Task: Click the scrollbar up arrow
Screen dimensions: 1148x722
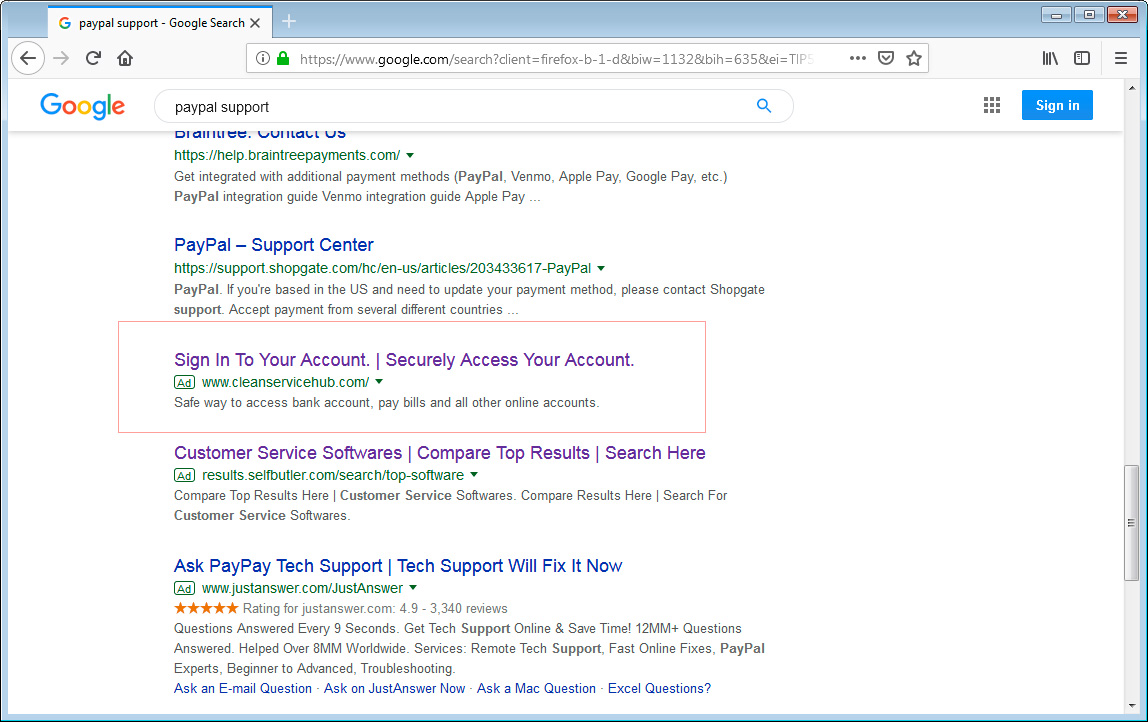Action: pyautogui.click(x=1132, y=89)
